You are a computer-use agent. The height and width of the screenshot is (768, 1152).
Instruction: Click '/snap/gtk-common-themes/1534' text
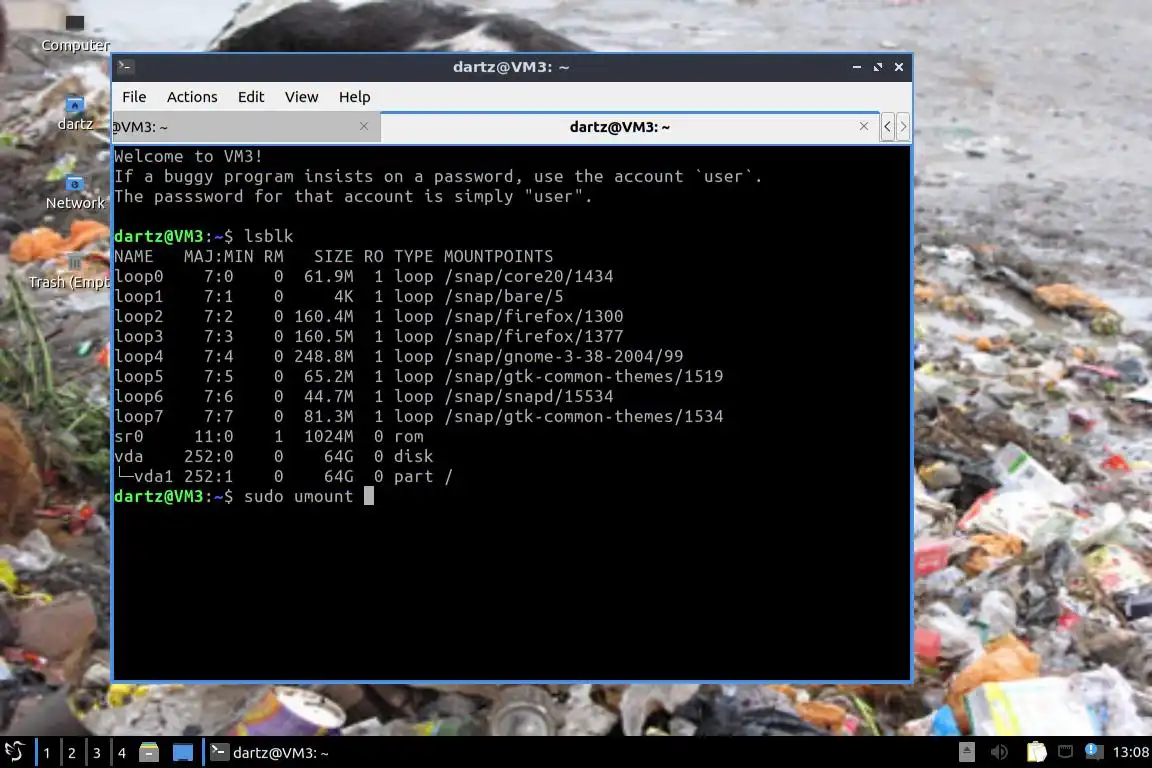tap(583, 416)
